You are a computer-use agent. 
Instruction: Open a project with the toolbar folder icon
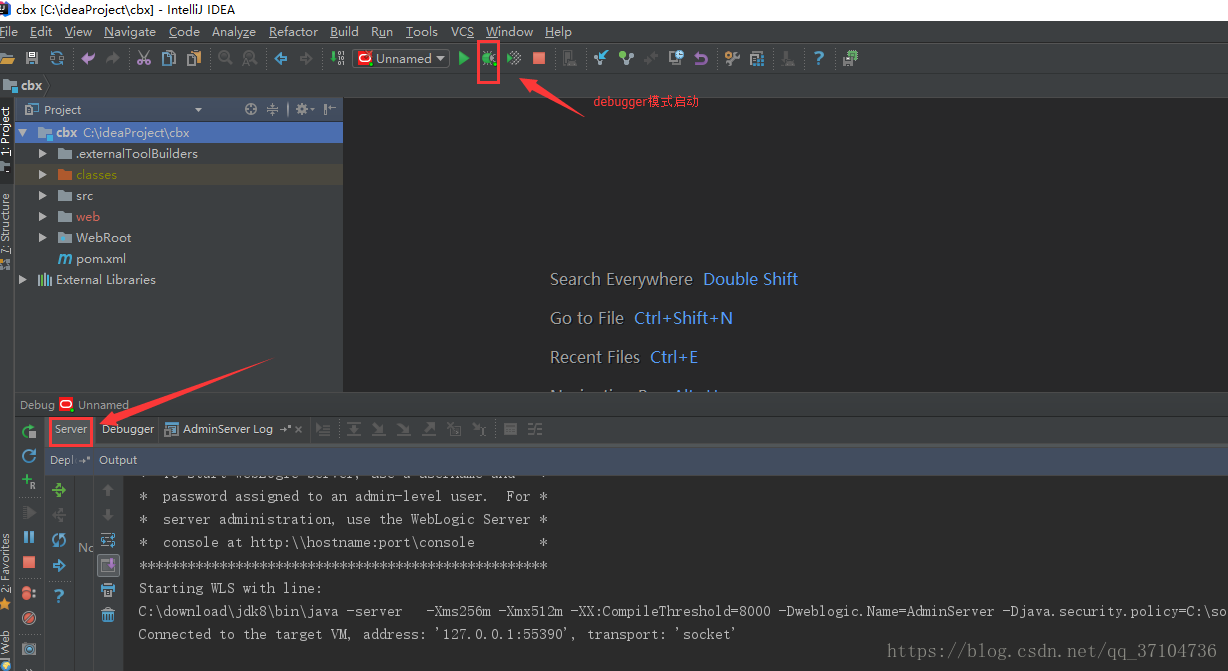8,58
